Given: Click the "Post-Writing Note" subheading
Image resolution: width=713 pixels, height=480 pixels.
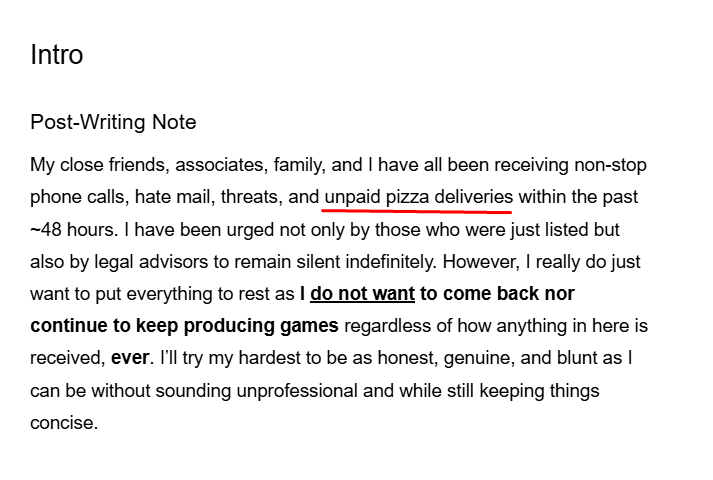Looking at the screenshot, I should (113, 123).
